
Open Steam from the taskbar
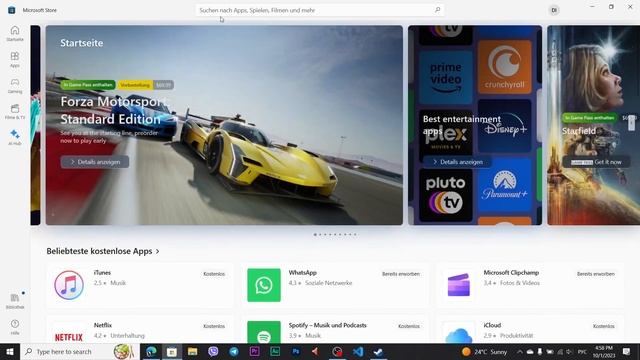(378, 351)
